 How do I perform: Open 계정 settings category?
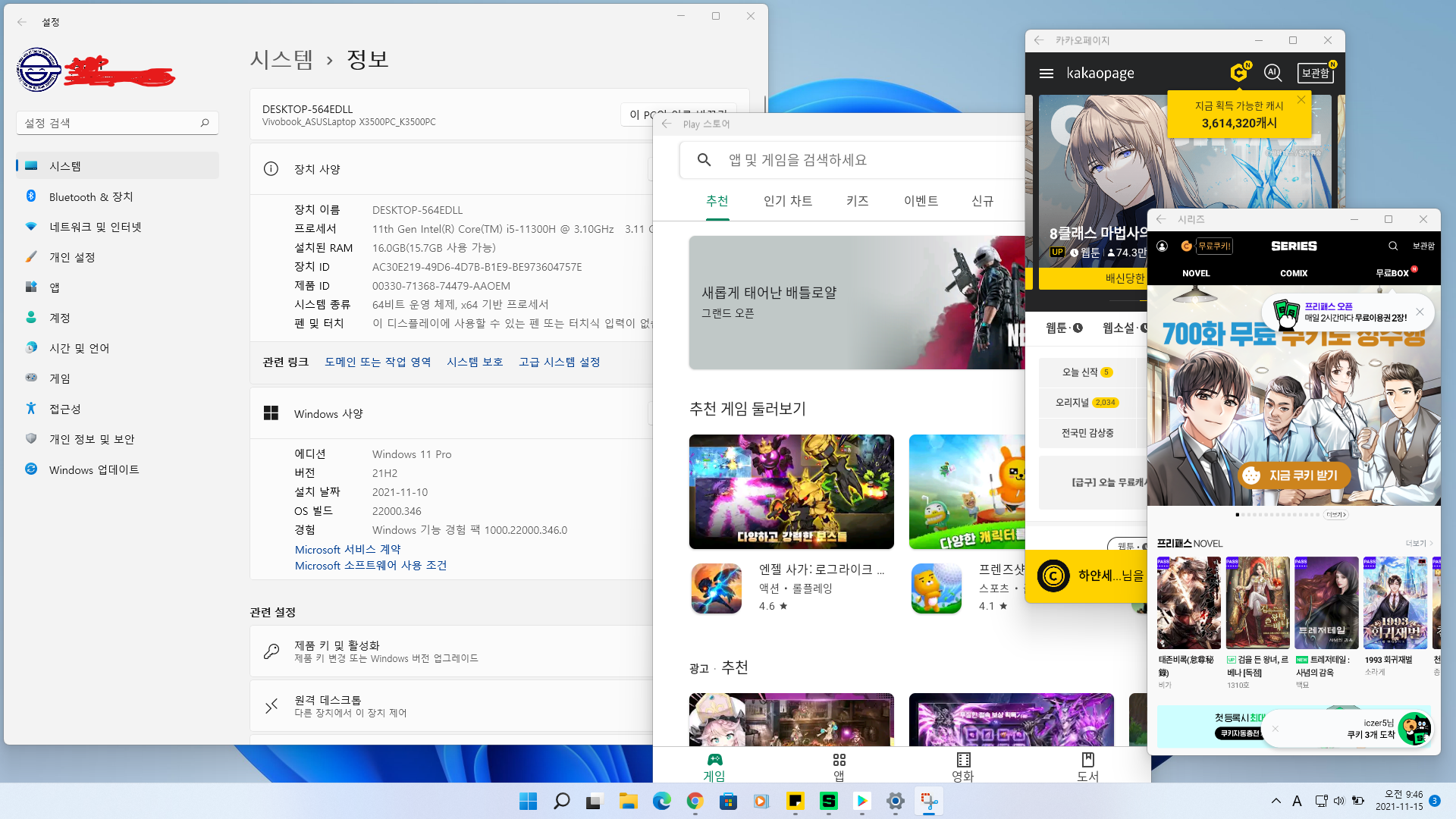(x=118, y=318)
